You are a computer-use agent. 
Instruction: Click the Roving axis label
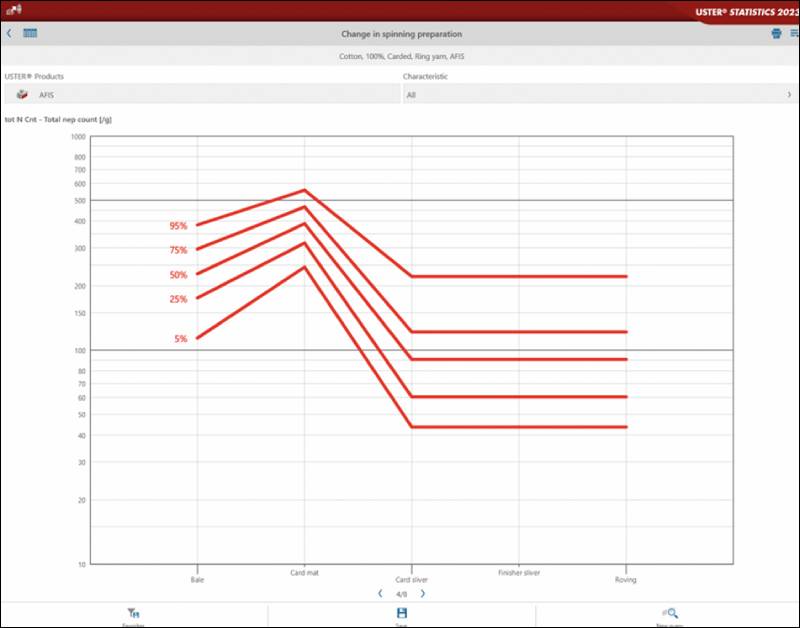[626, 579]
